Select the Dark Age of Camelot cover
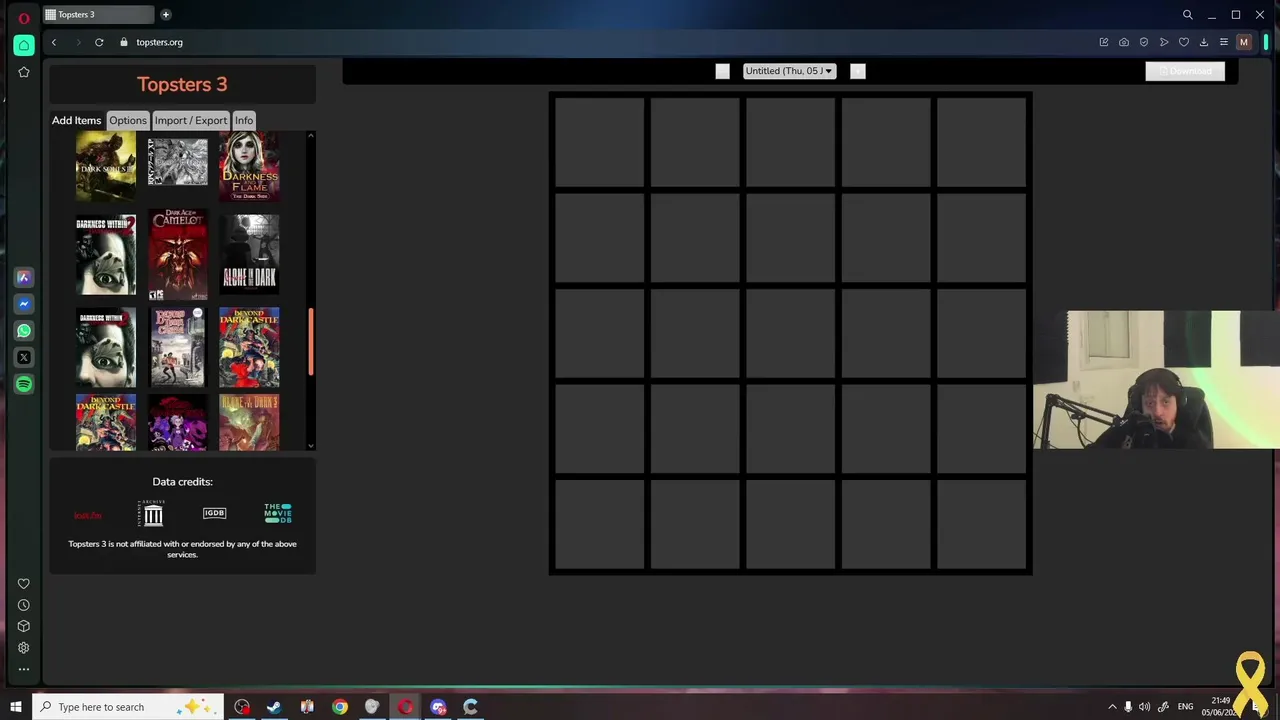This screenshot has height=720, width=1280. [178, 254]
